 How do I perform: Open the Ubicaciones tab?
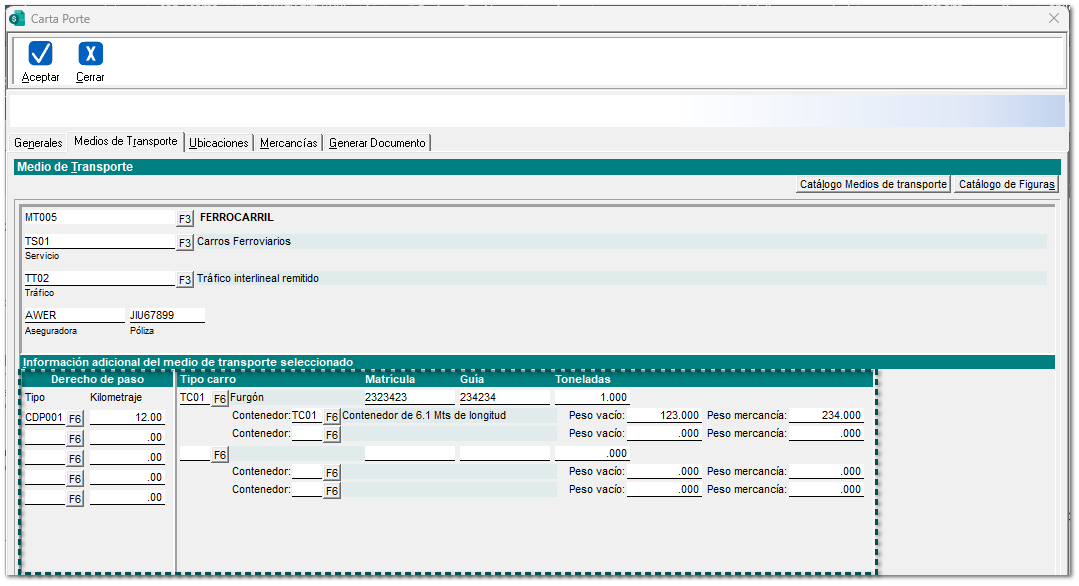[x=218, y=143]
